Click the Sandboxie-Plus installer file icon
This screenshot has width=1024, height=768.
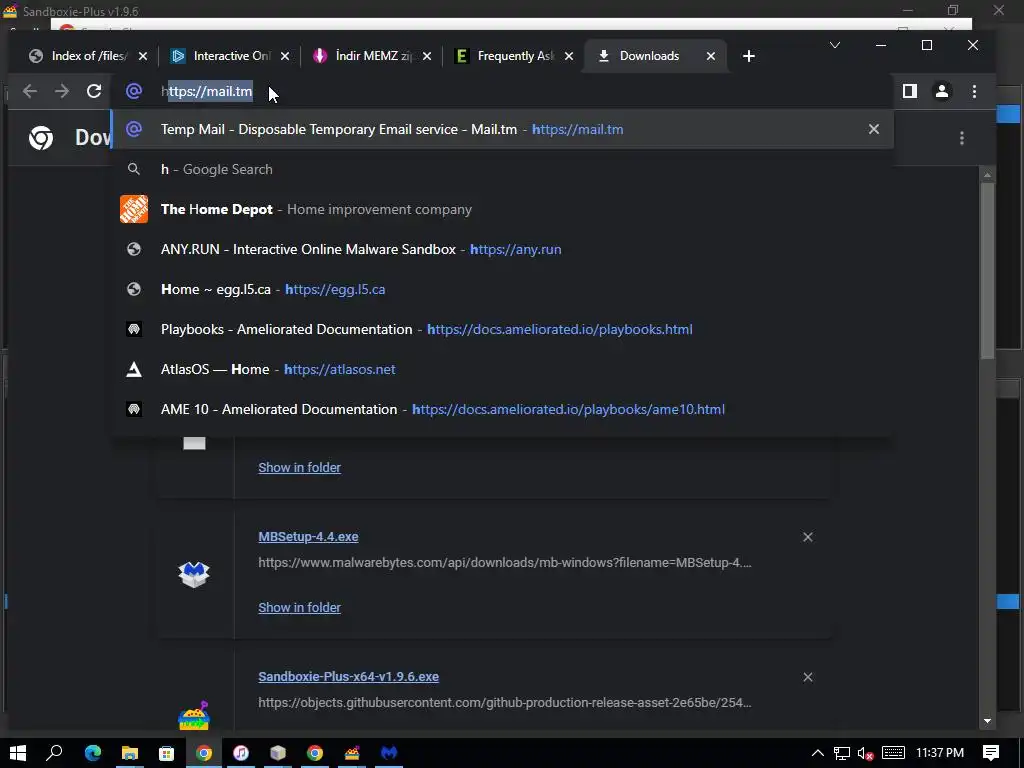click(x=194, y=715)
